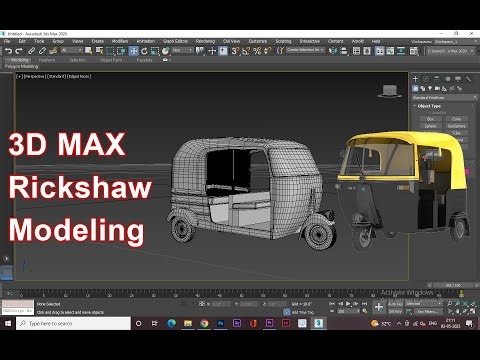Click the GeoSphere primitive button
Viewport: 480px width, 360px height.
(x=457, y=126)
